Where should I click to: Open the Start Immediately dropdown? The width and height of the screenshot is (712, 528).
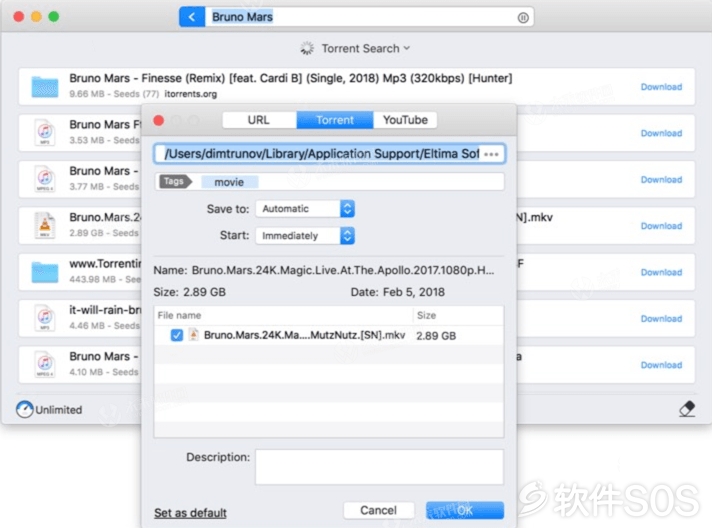(x=305, y=236)
